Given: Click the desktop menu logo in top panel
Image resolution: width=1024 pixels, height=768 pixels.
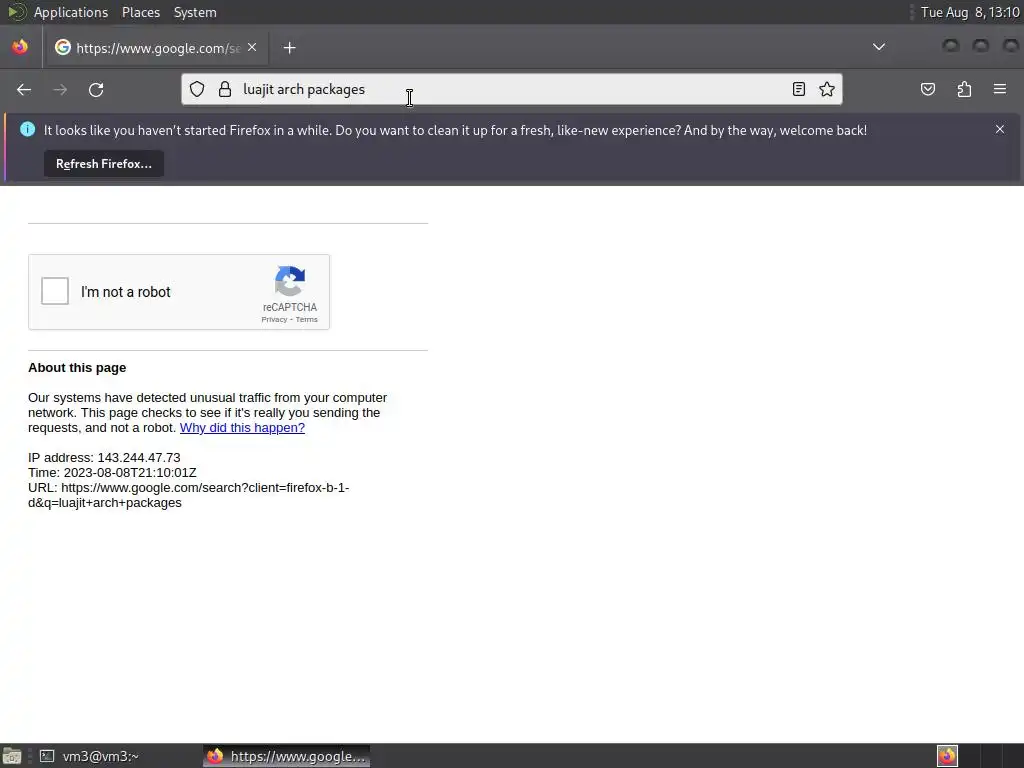Looking at the screenshot, I should pos(17,12).
